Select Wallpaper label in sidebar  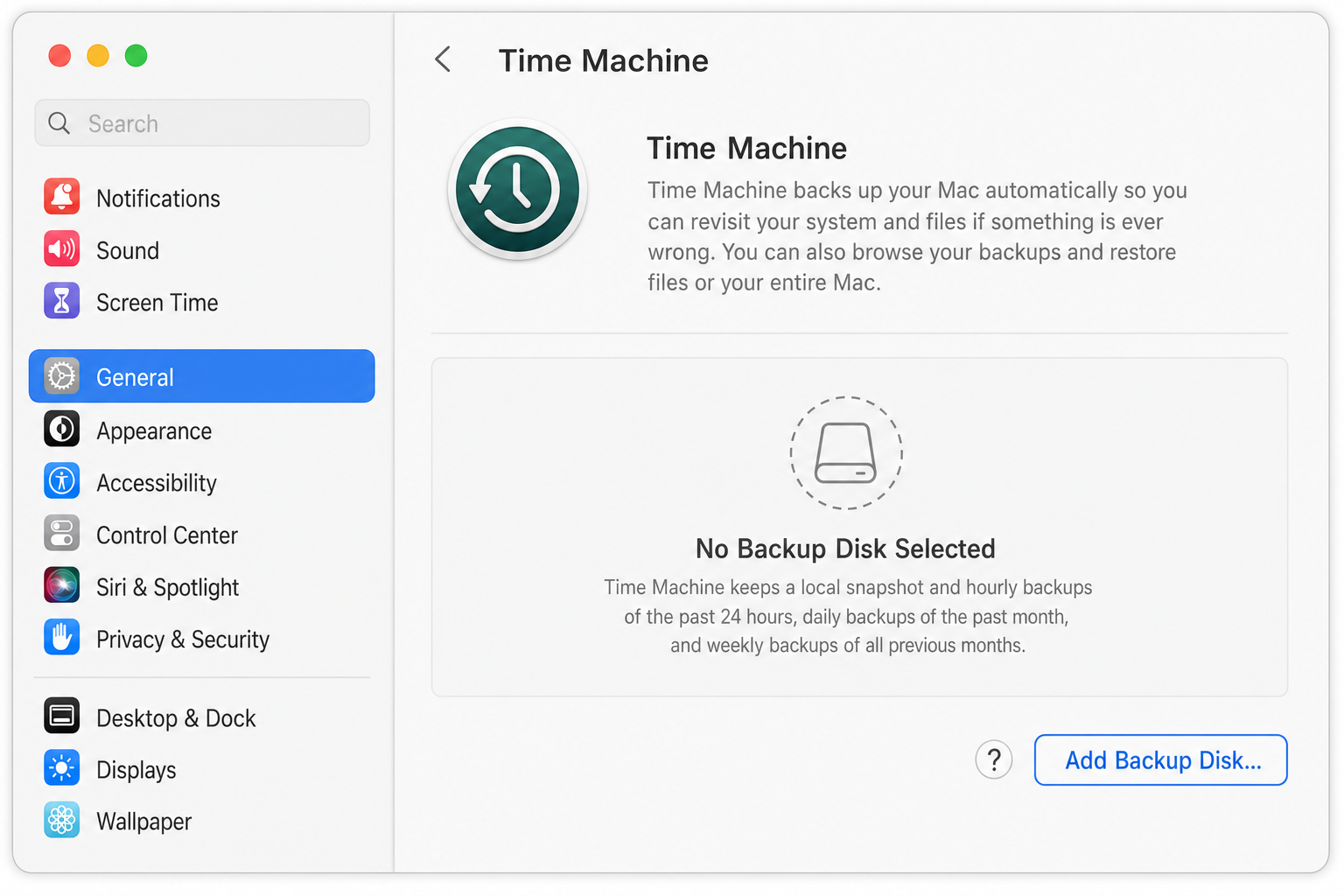point(143,822)
